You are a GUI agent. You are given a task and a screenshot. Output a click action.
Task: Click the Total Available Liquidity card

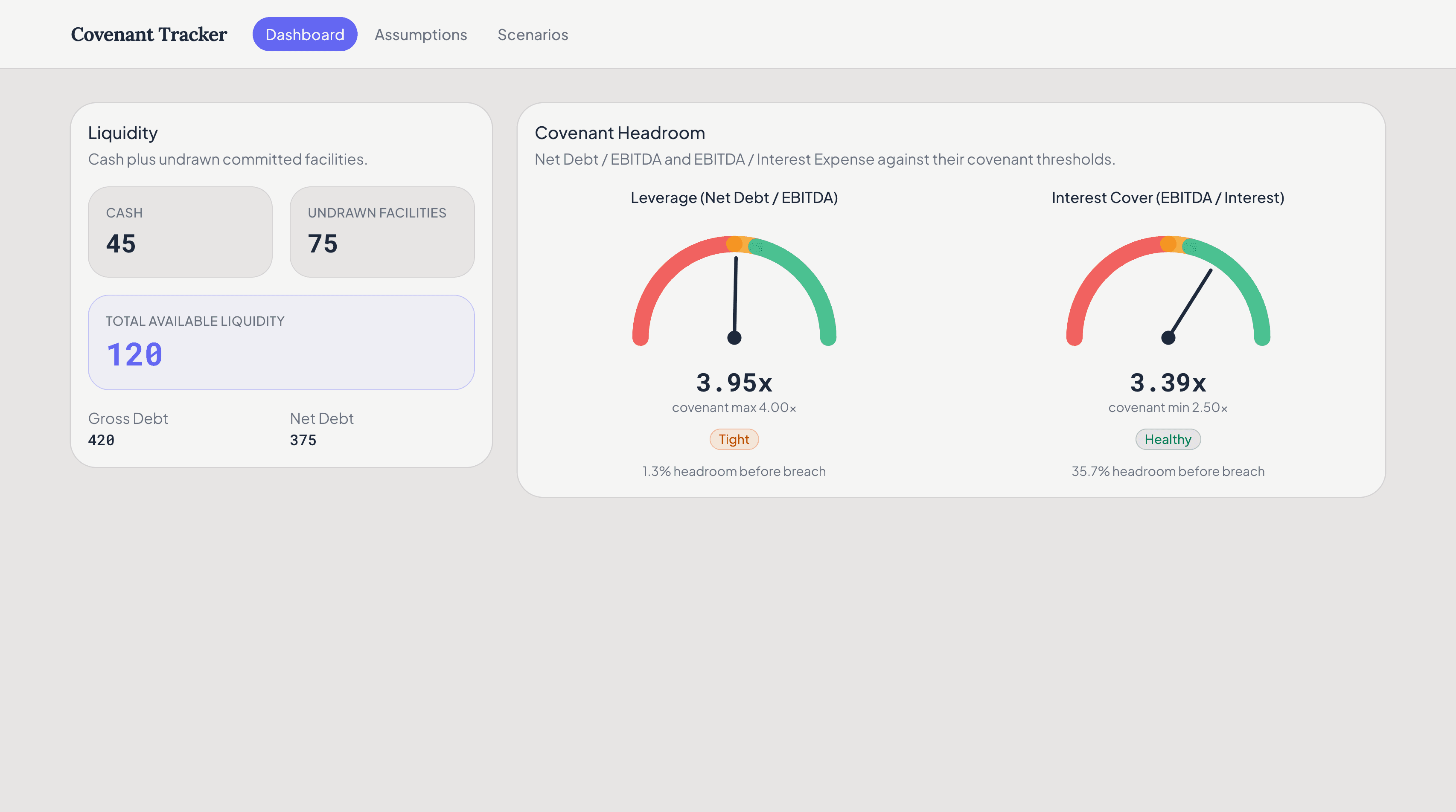pyautogui.click(x=282, y=342)
